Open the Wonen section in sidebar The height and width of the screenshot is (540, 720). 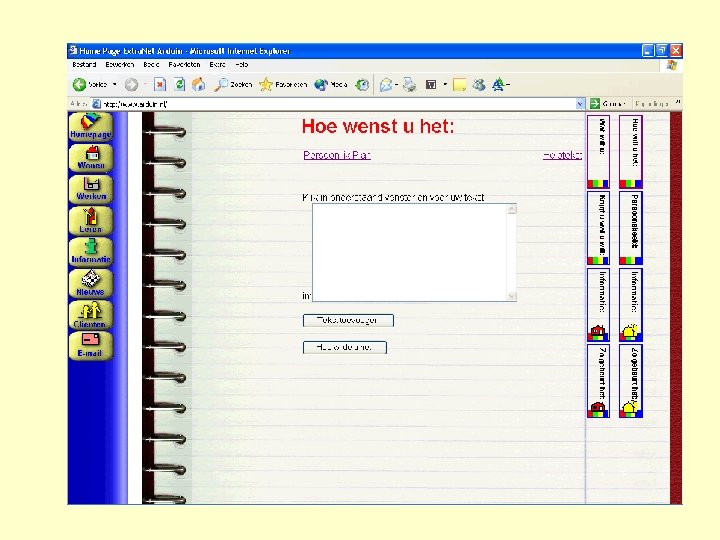click(x=90, y=158)
